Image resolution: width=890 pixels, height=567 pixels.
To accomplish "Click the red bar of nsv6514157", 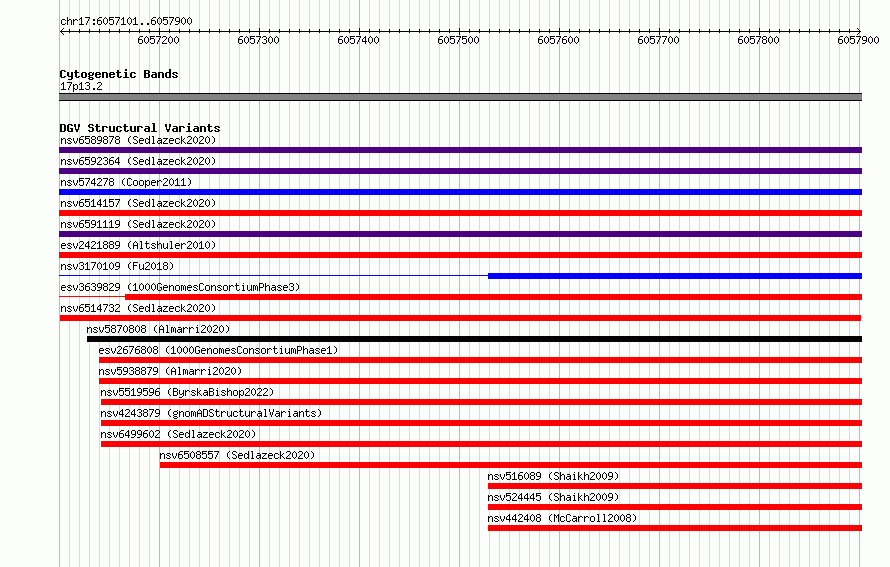I will tap(460, 213).
